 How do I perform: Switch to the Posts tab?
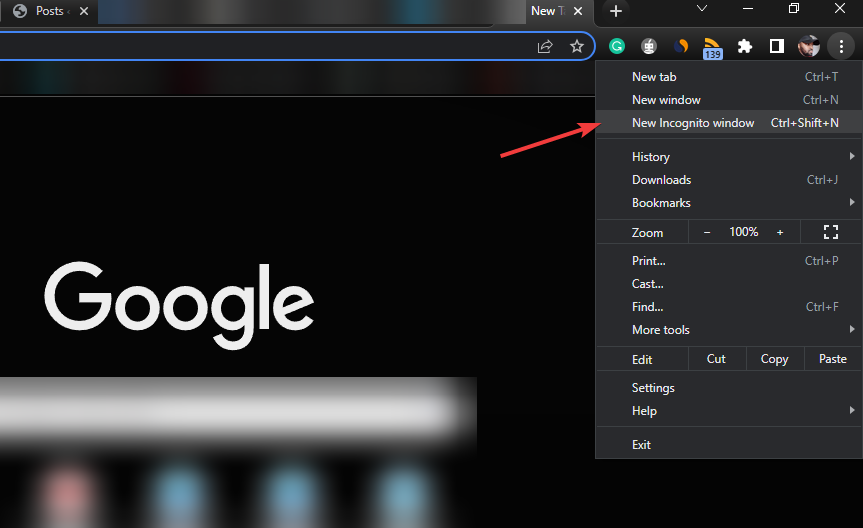tap(48, 11)
